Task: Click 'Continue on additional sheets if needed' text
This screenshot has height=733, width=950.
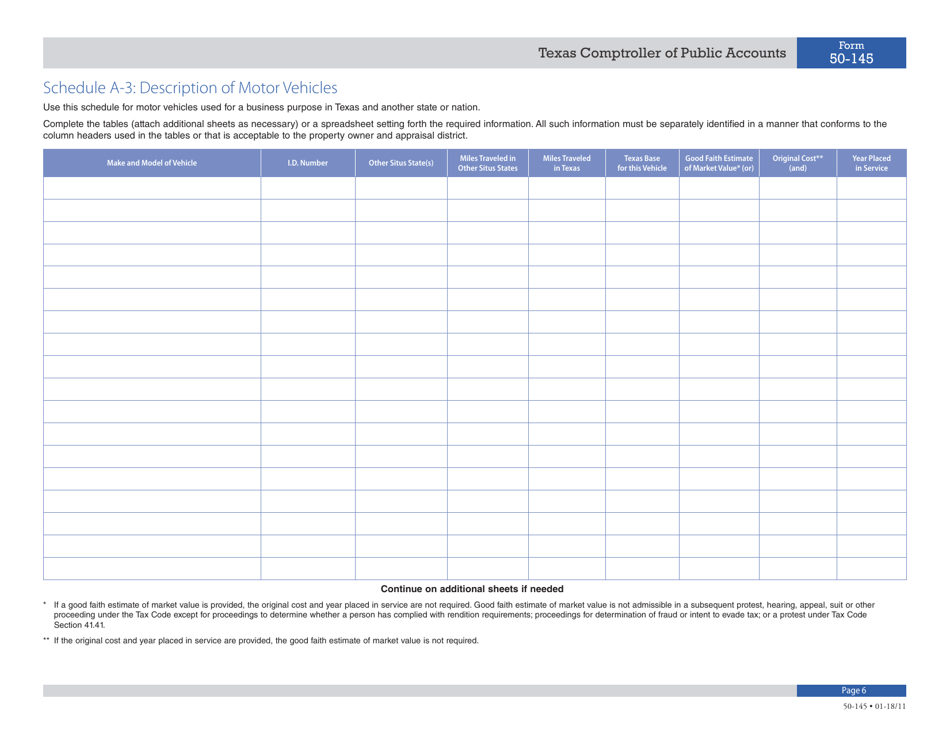Action: [475, 588]
